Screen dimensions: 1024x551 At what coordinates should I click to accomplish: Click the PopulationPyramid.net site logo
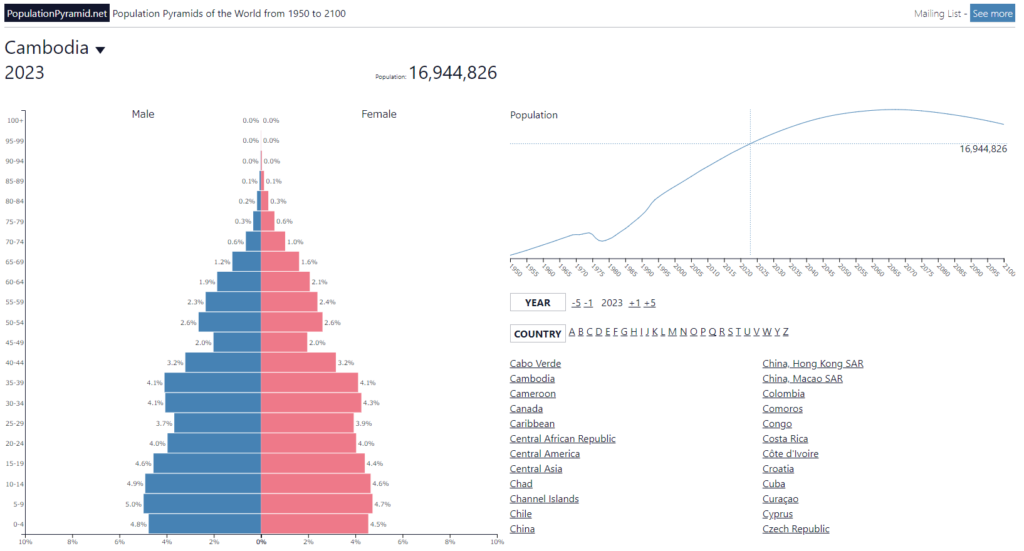pyautogui.click(x=56, y=14)
